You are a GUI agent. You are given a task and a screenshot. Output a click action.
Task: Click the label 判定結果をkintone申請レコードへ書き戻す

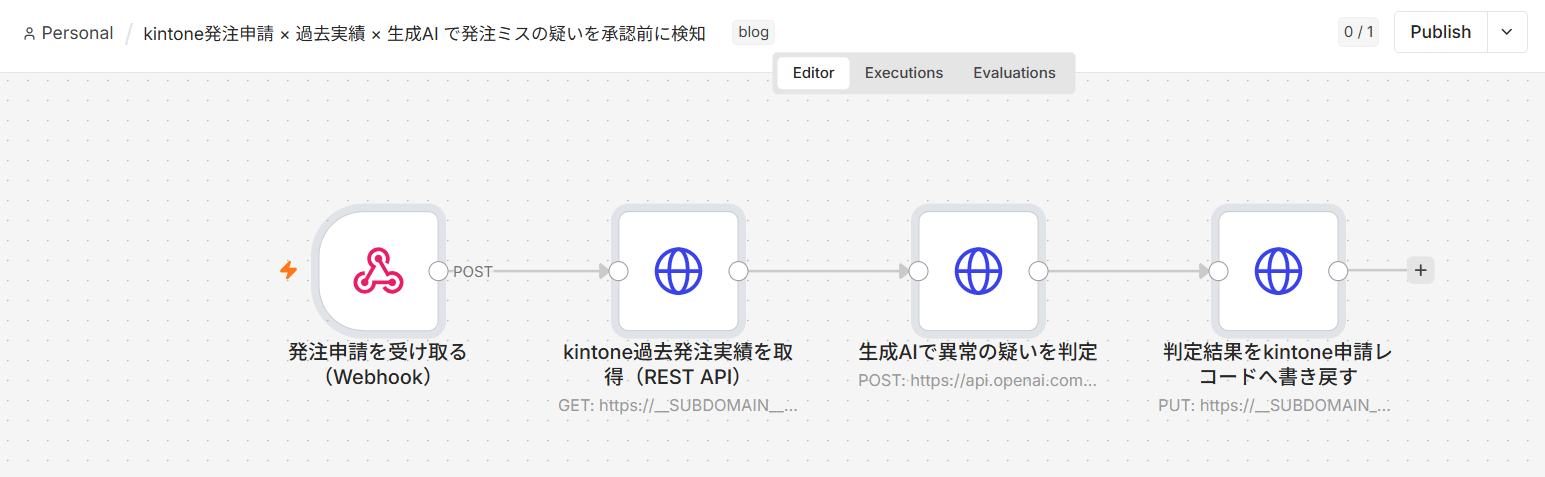click(1278, 364)
